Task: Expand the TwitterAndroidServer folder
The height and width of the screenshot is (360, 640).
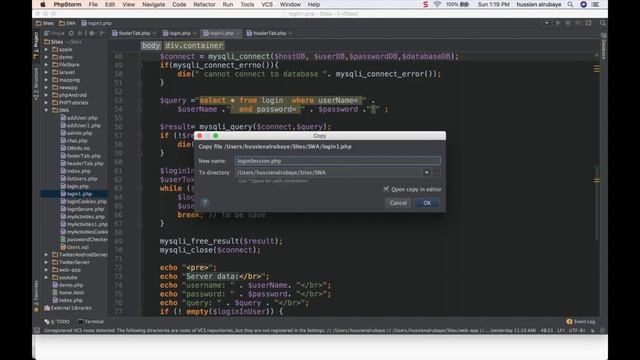Action: tap(46, 255)
